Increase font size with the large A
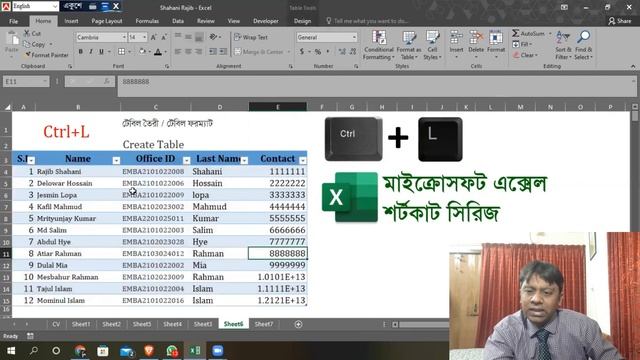Screen dimensions: 640x360 (153, 37)
